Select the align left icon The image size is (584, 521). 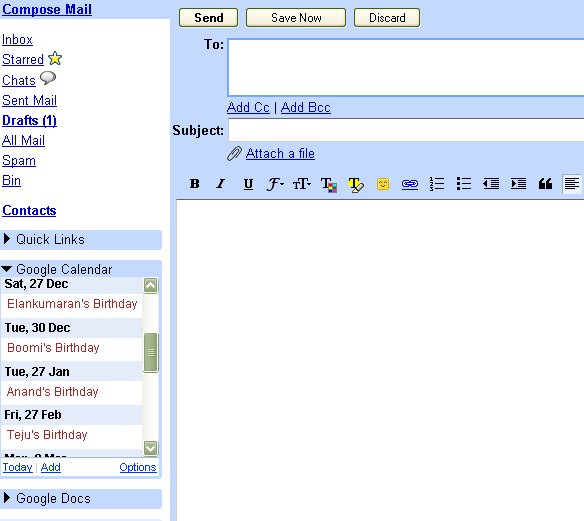pos(572,184)
